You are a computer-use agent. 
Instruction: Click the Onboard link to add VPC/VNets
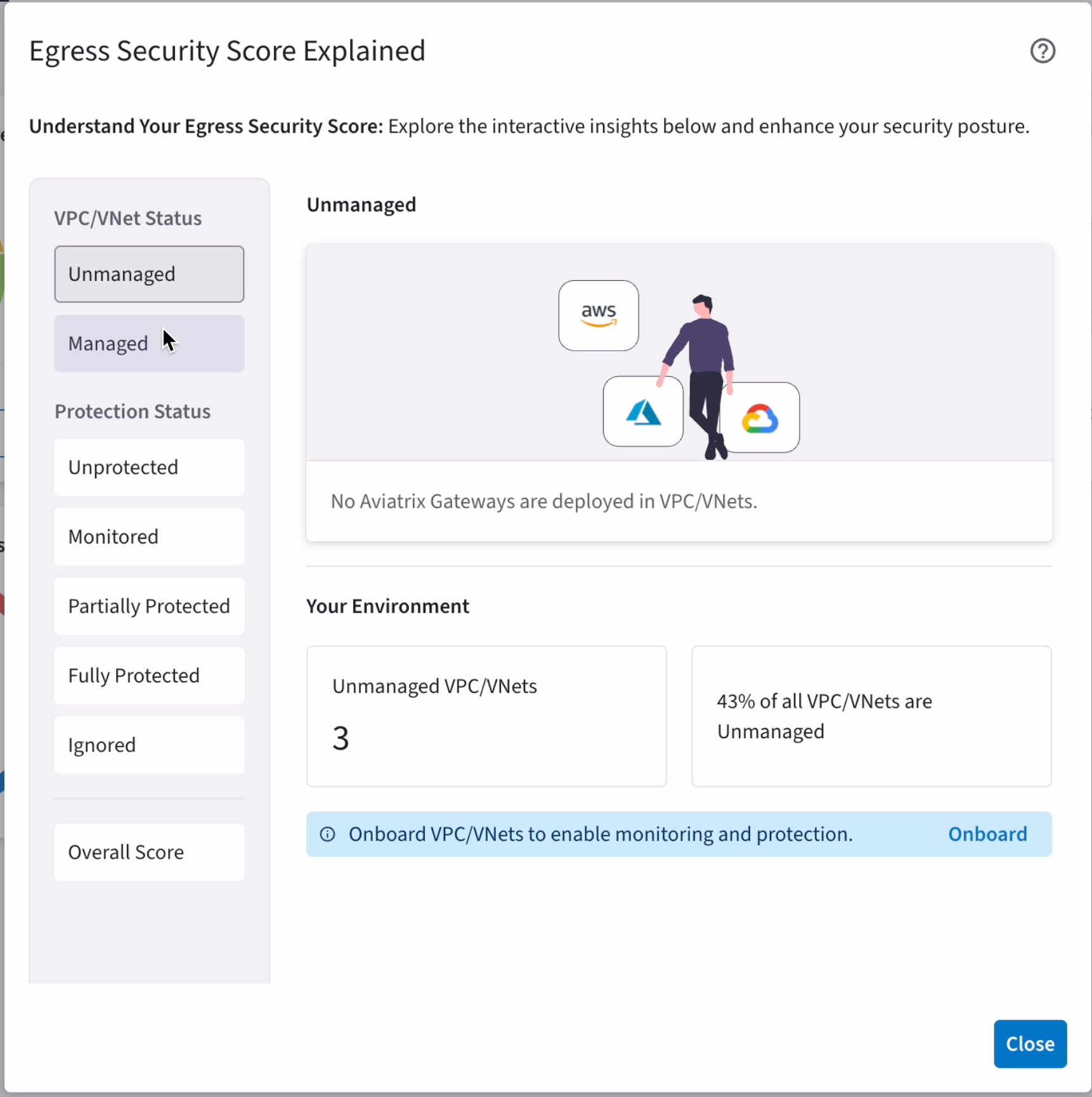(987, 834)
